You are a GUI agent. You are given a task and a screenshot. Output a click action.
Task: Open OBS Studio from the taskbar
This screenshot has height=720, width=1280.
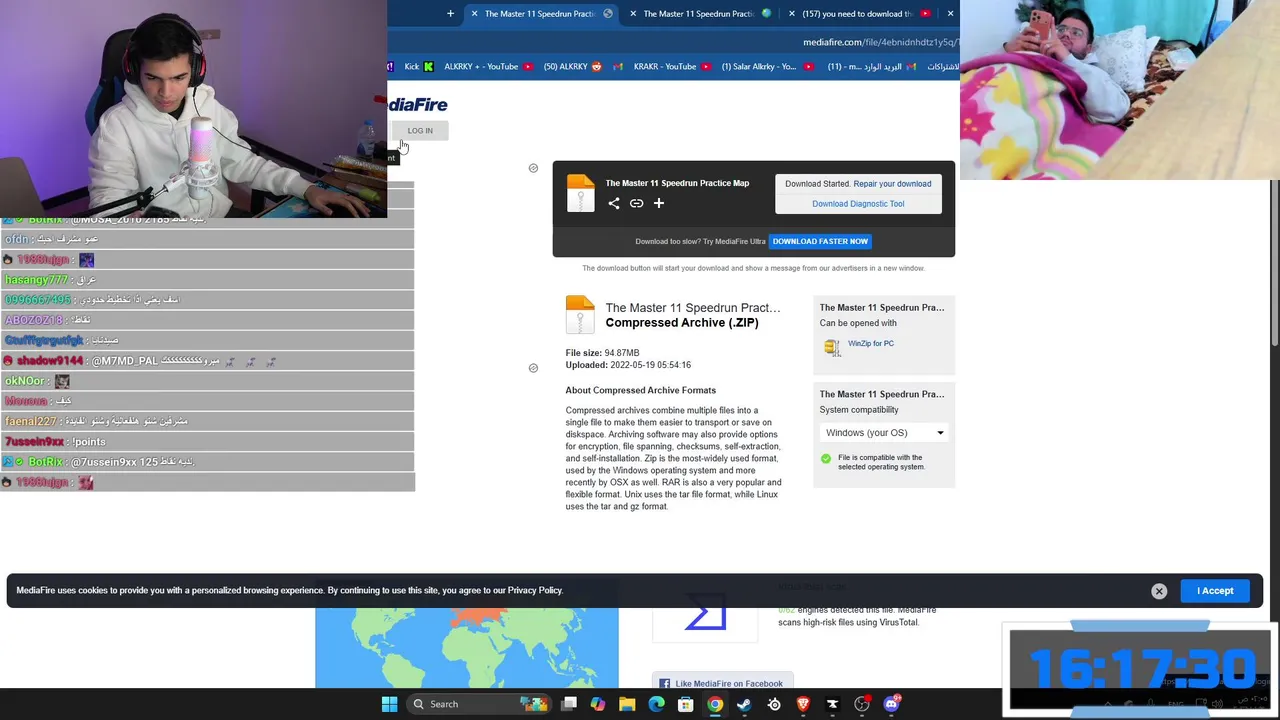(x=862, y=704)
